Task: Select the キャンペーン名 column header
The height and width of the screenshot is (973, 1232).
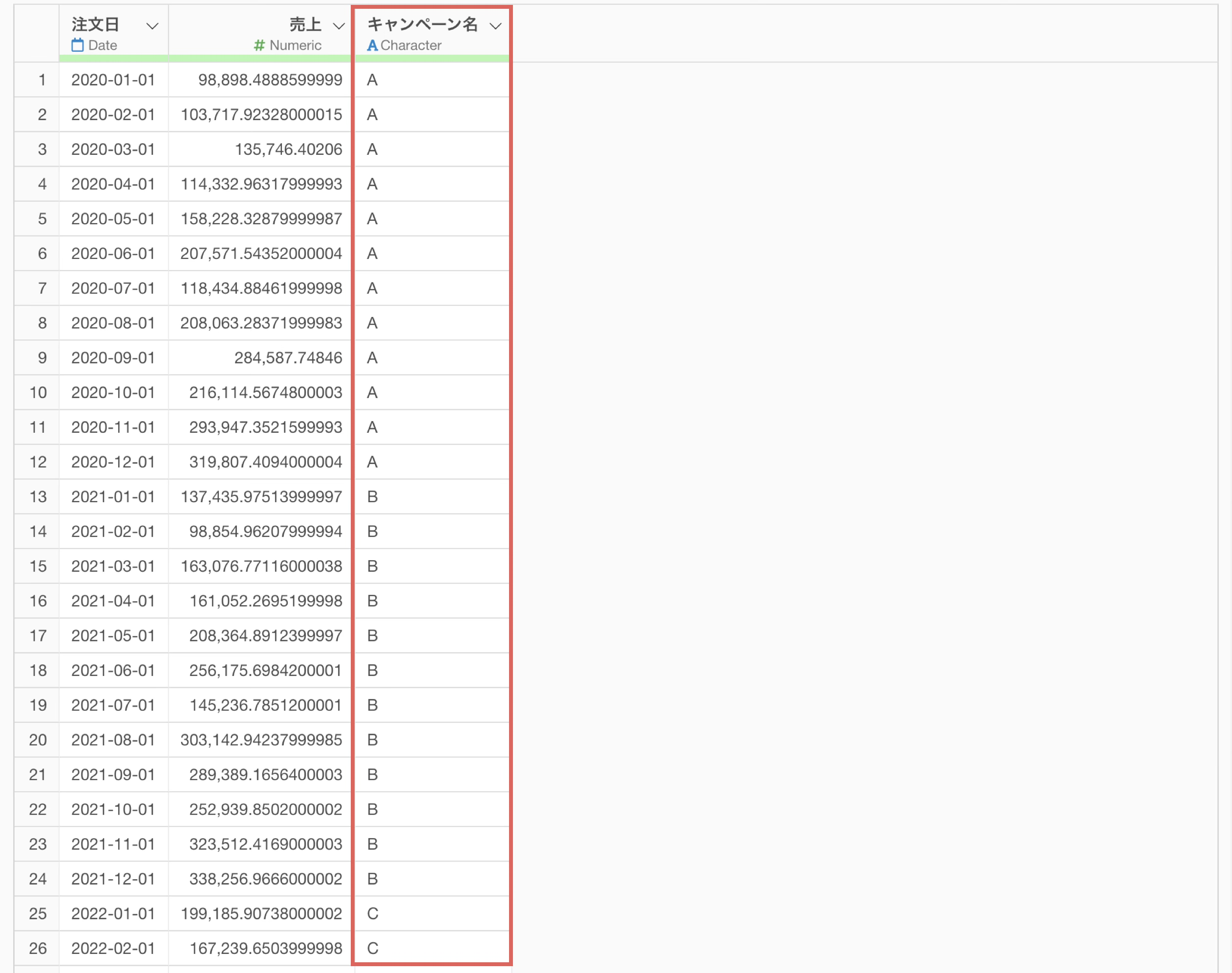Action: 422,24
